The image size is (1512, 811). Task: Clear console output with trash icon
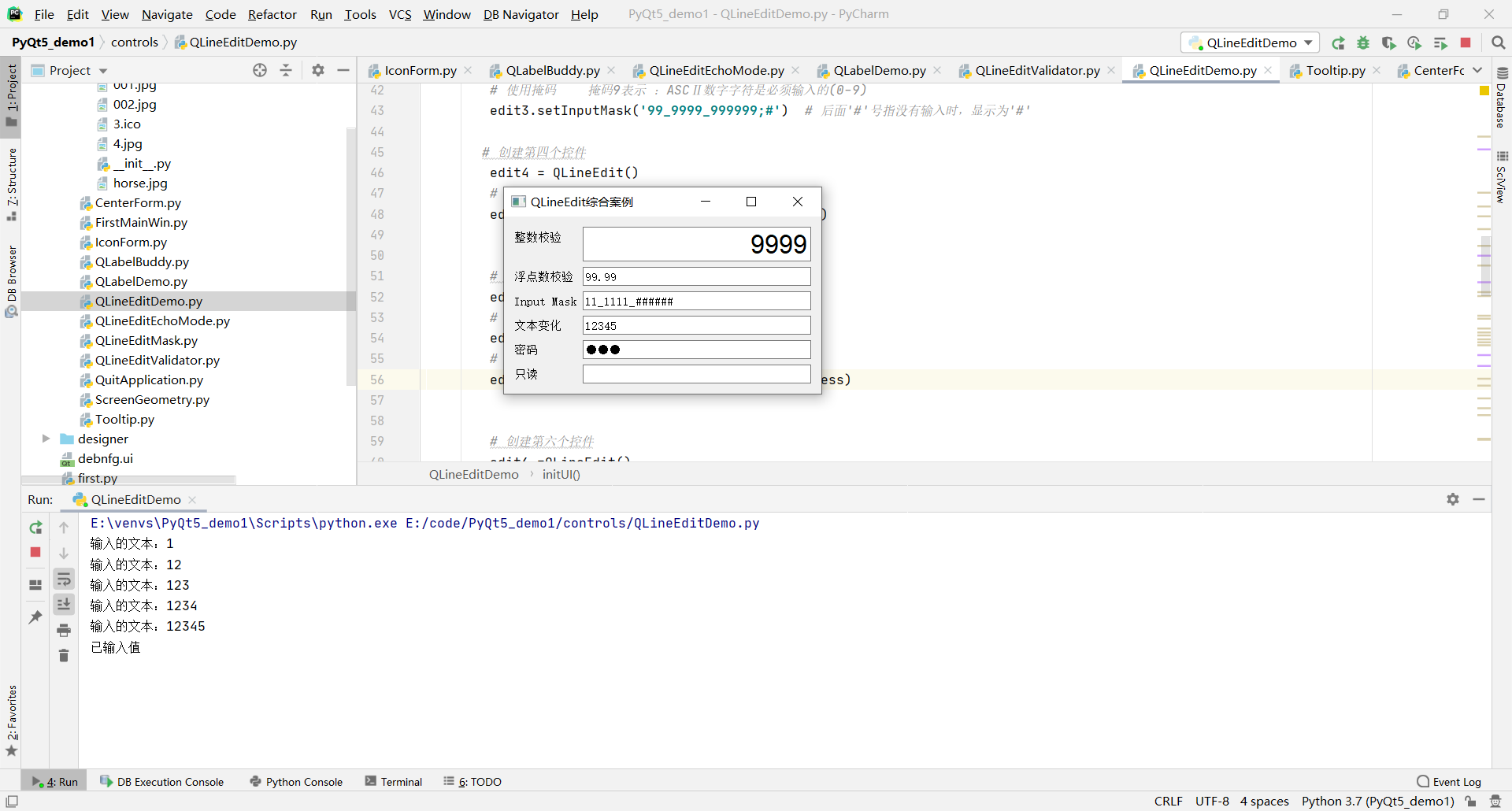point(64,655)
